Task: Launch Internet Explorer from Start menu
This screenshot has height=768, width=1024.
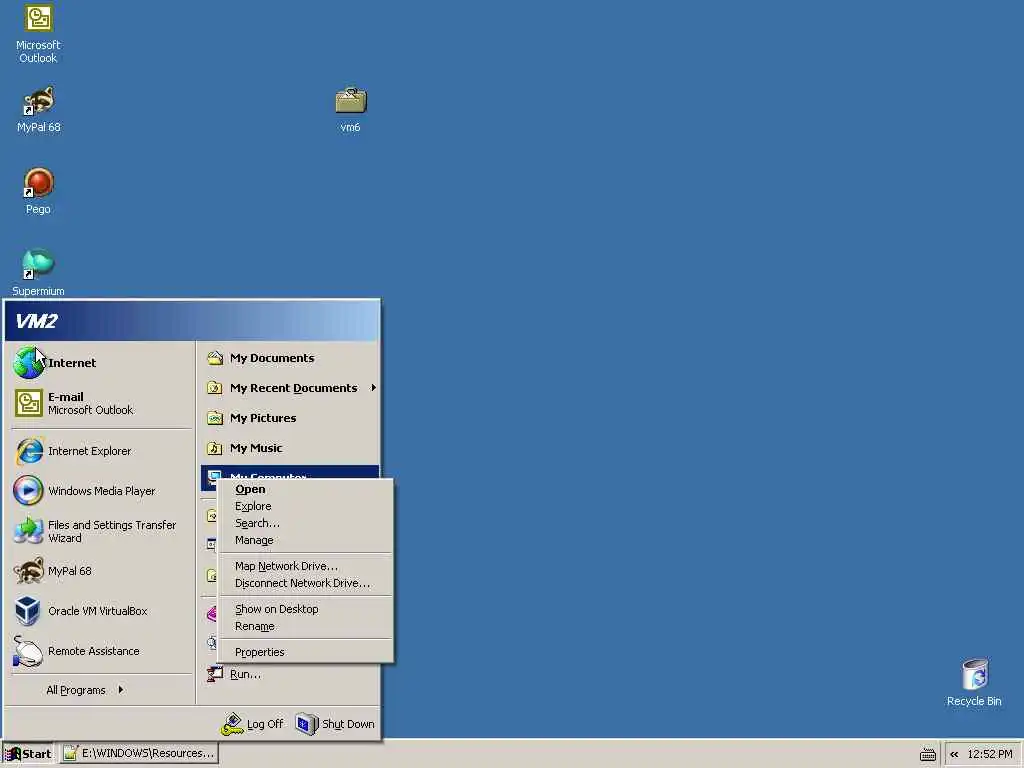Action: (x=102, y=451)
